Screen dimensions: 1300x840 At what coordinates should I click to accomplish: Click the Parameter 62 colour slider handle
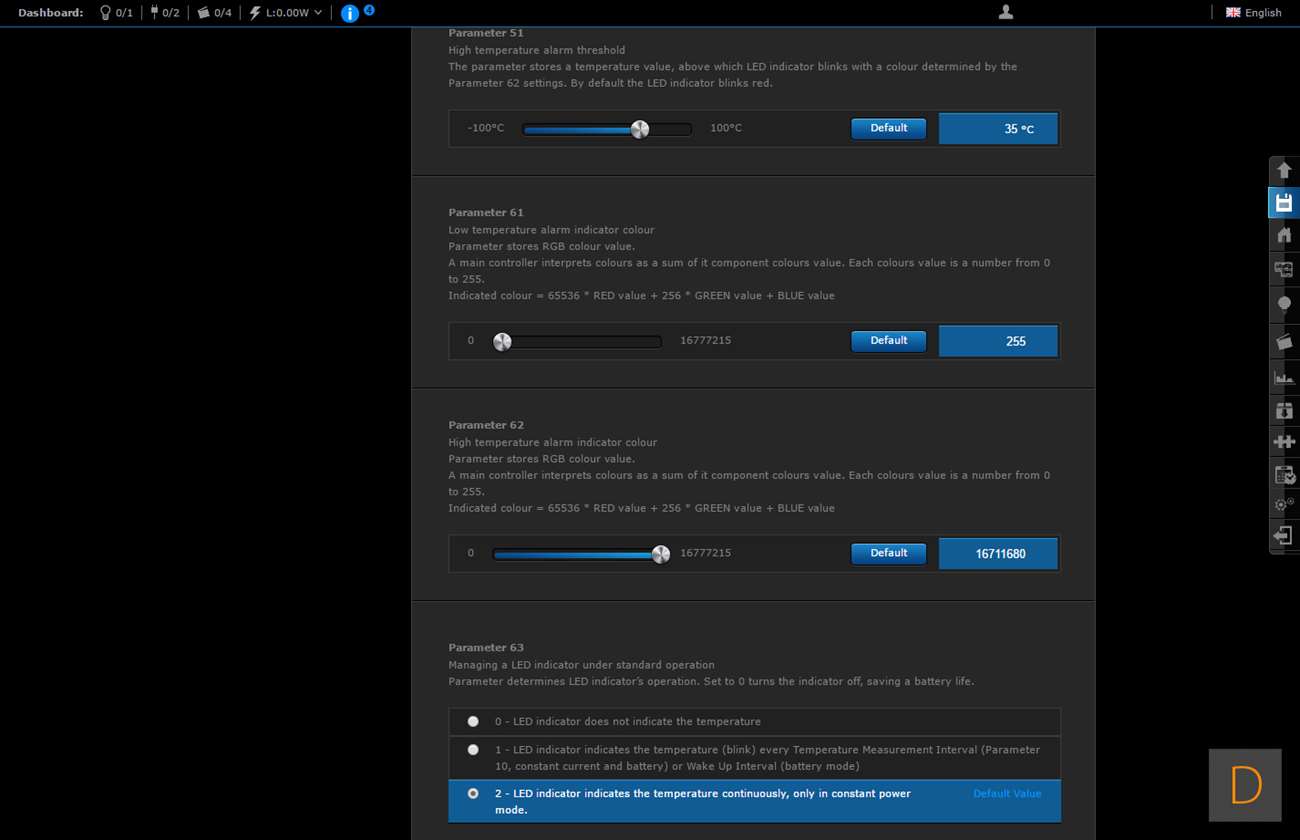pos(661,554)
